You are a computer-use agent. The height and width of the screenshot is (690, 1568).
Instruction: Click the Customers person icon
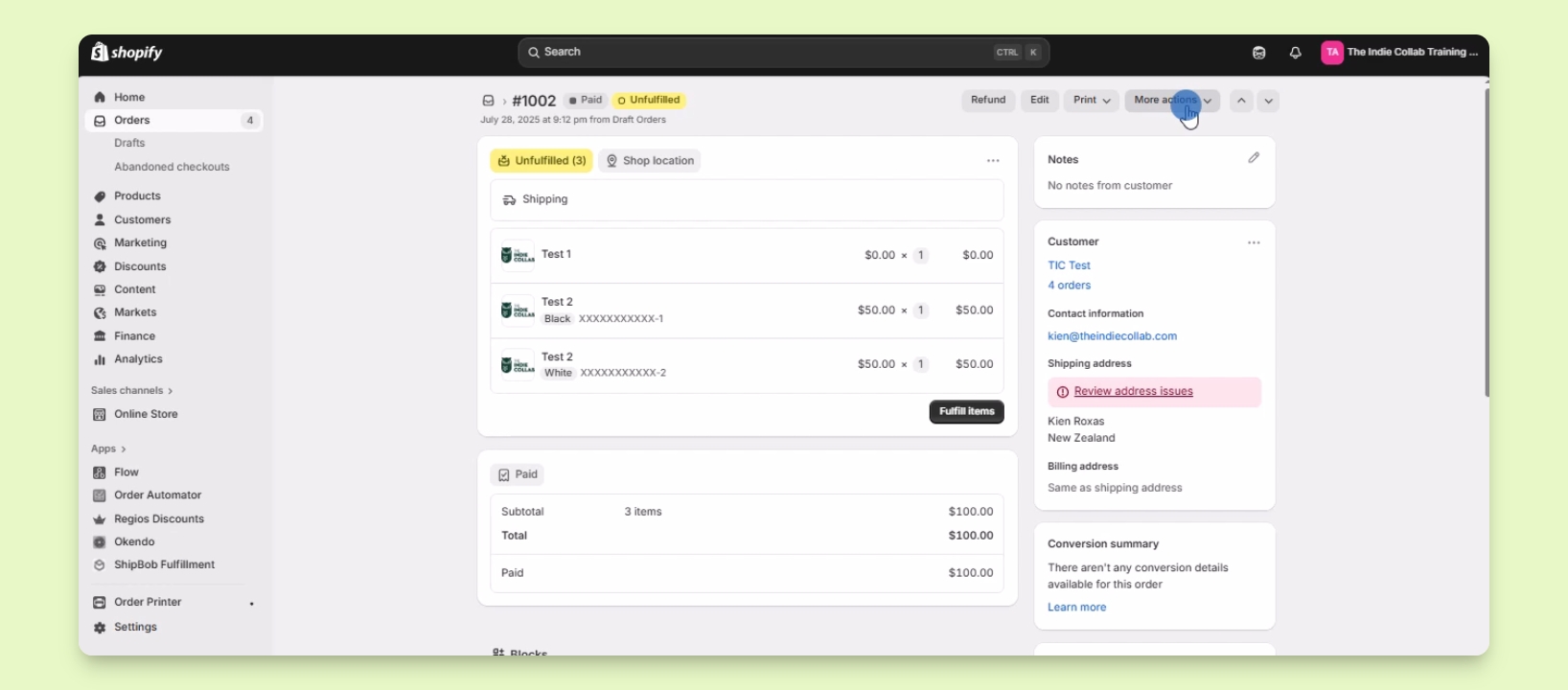coord(100,219)
